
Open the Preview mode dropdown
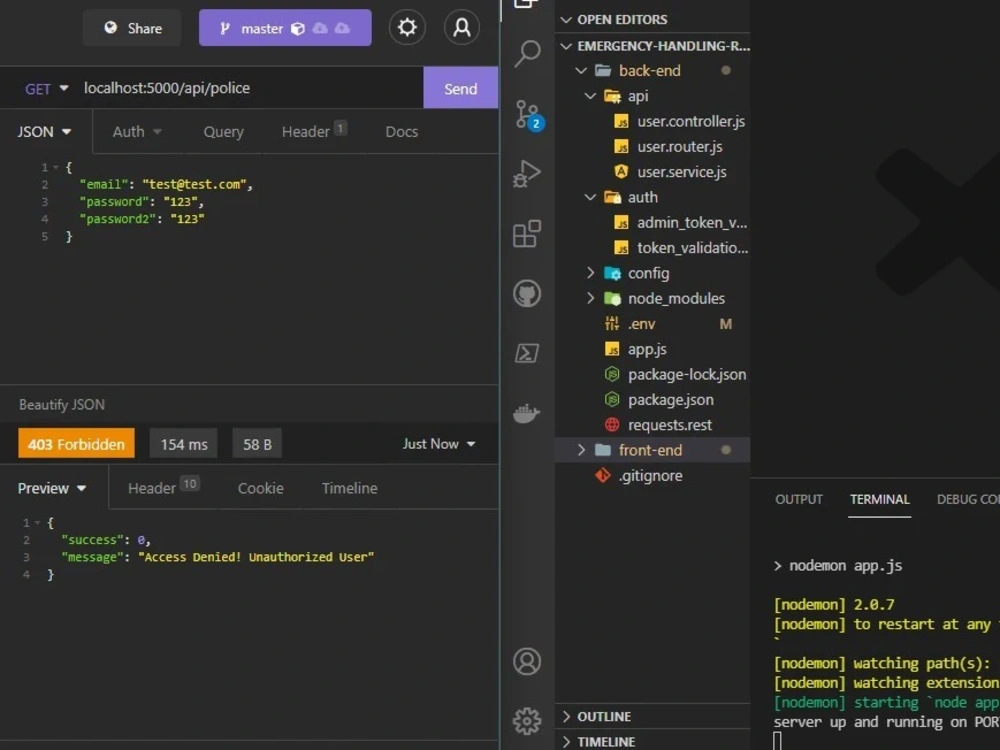[x=52, y=489]
